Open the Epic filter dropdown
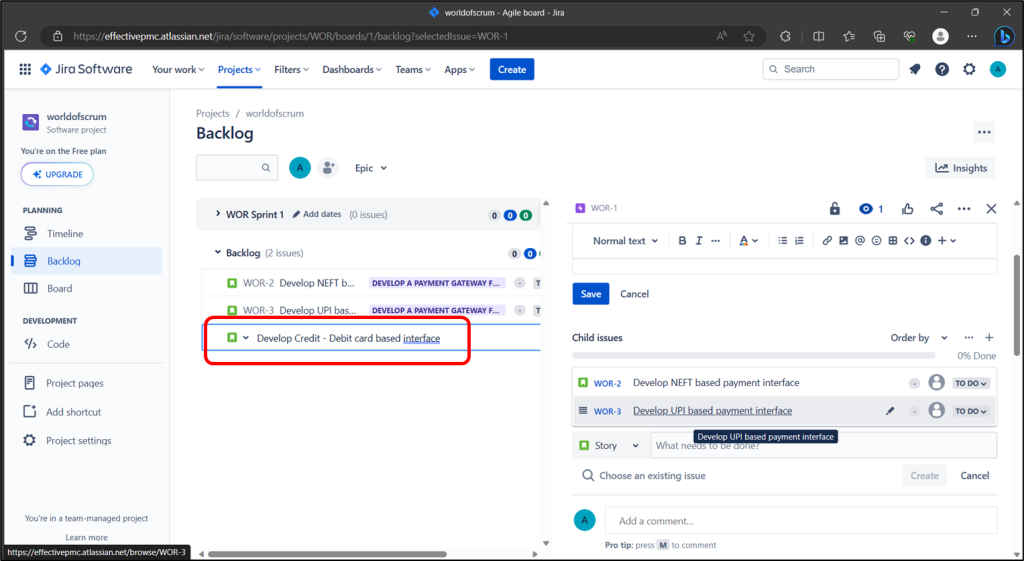Viewport: 1024px width, 561px height. point(370,168)
